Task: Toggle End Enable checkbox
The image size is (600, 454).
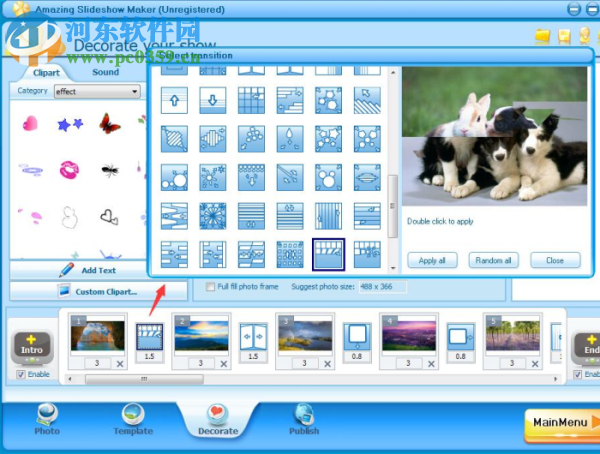Action: (577, 374)
